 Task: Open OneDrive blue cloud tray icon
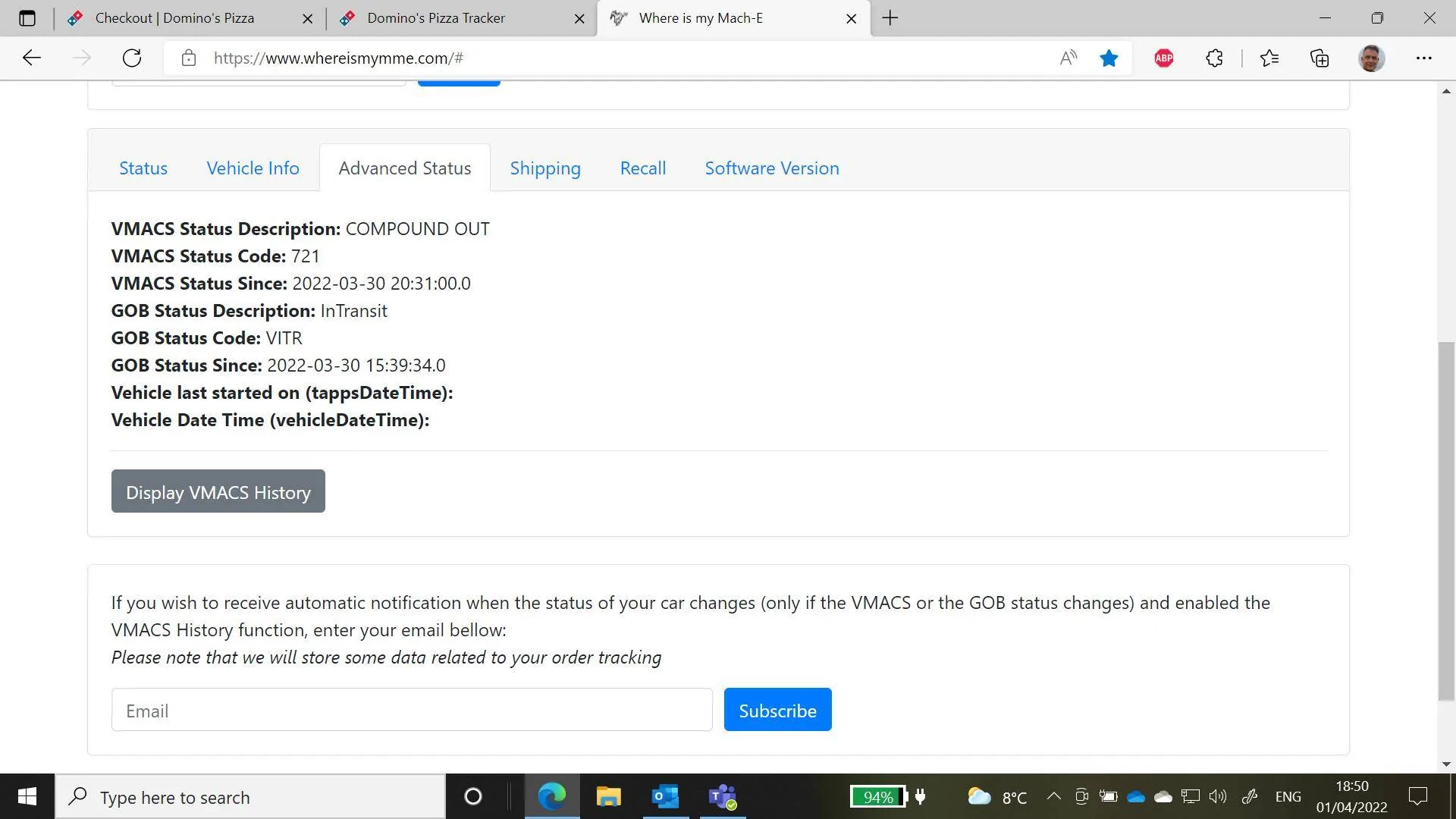pos(1135,796)
